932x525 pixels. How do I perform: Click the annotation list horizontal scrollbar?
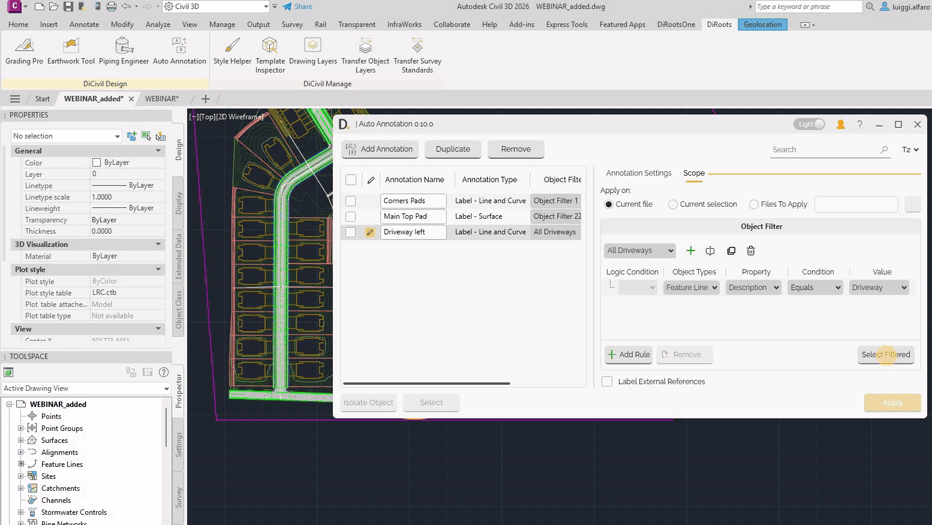click(426, 383)
